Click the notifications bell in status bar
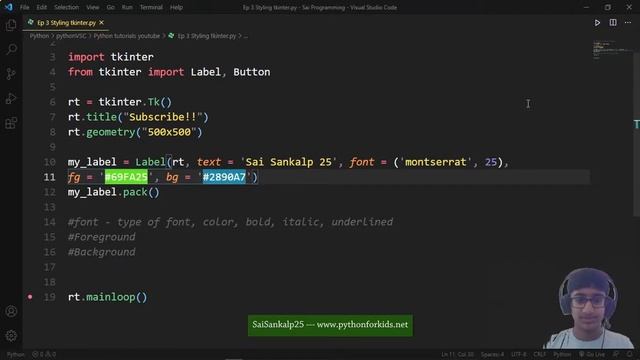This screenshot has width=640, height=360. click(x=630, y=354)
